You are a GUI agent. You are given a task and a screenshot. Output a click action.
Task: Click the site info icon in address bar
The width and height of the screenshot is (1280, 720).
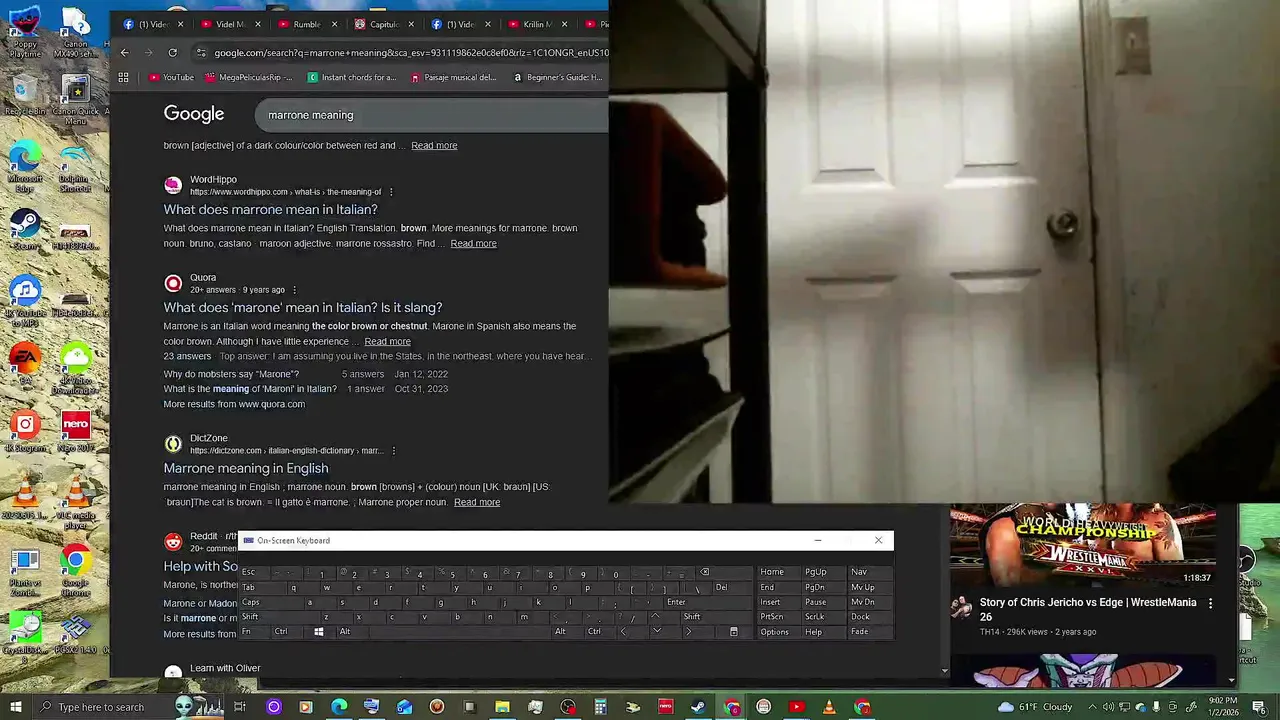(201, 52)
